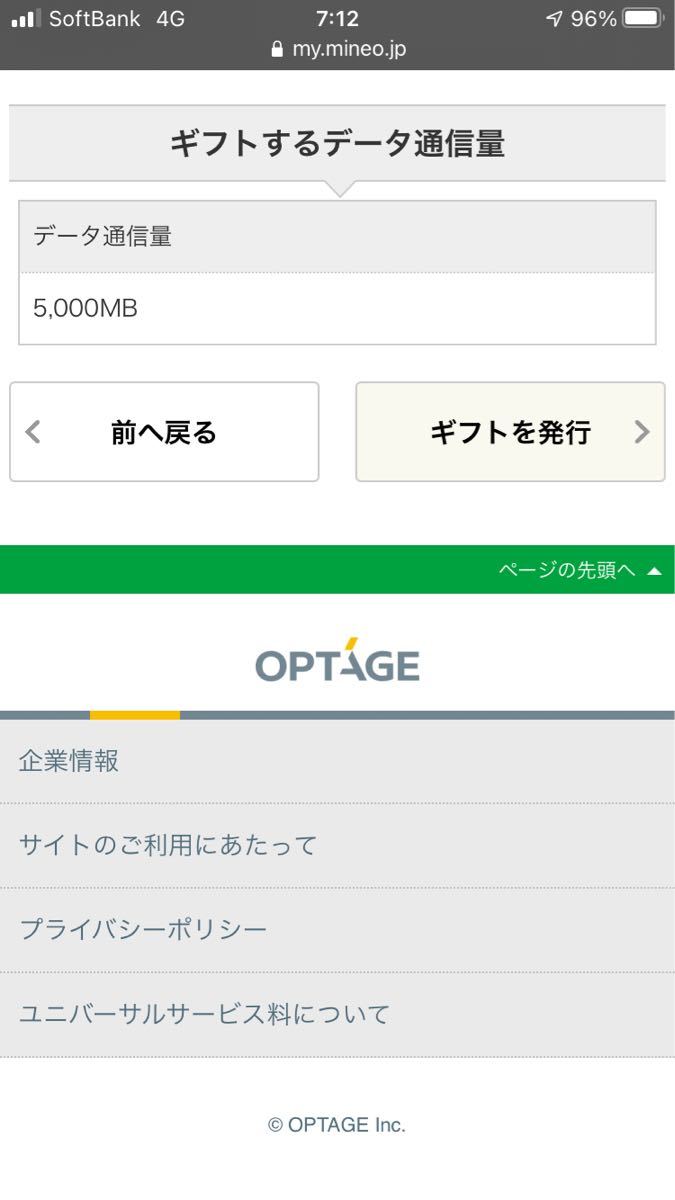Open プライバシーポリシー link
675x1200 pixels.
pyautogui.click(x=337, y=930)
